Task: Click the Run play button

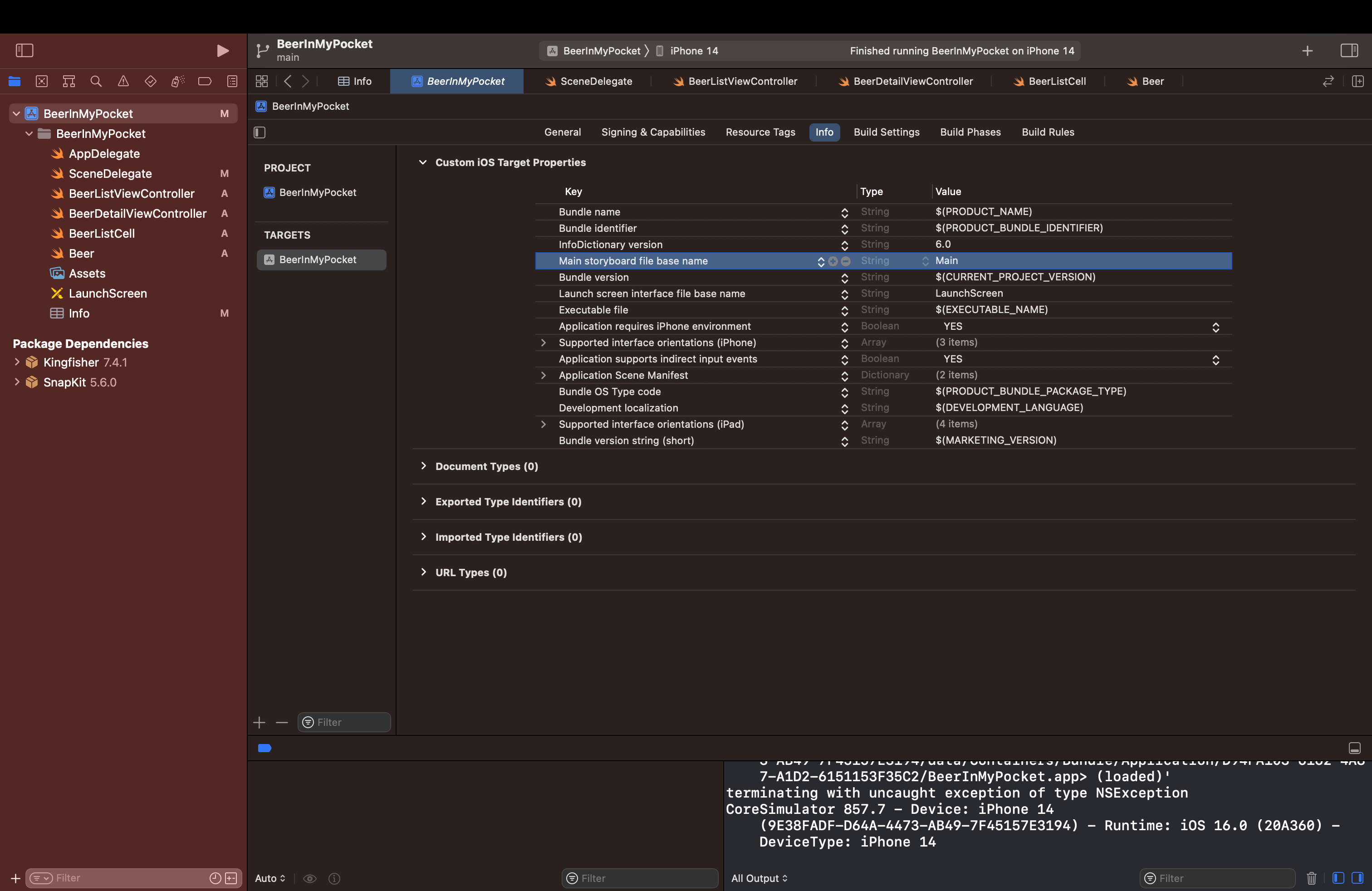Action: [222, 51]
